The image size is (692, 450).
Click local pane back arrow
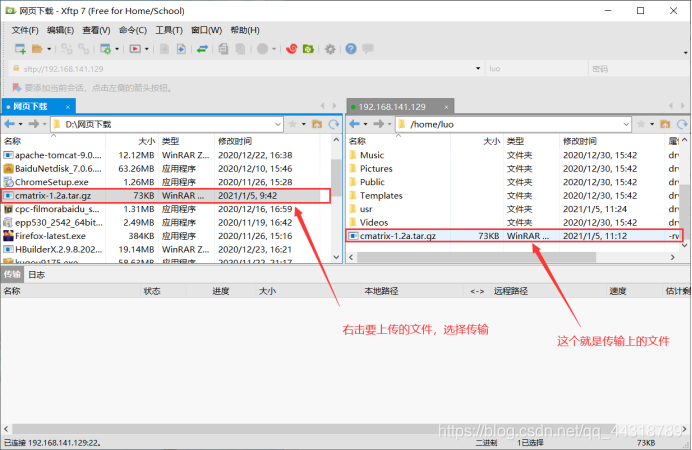tap(10, 124)
